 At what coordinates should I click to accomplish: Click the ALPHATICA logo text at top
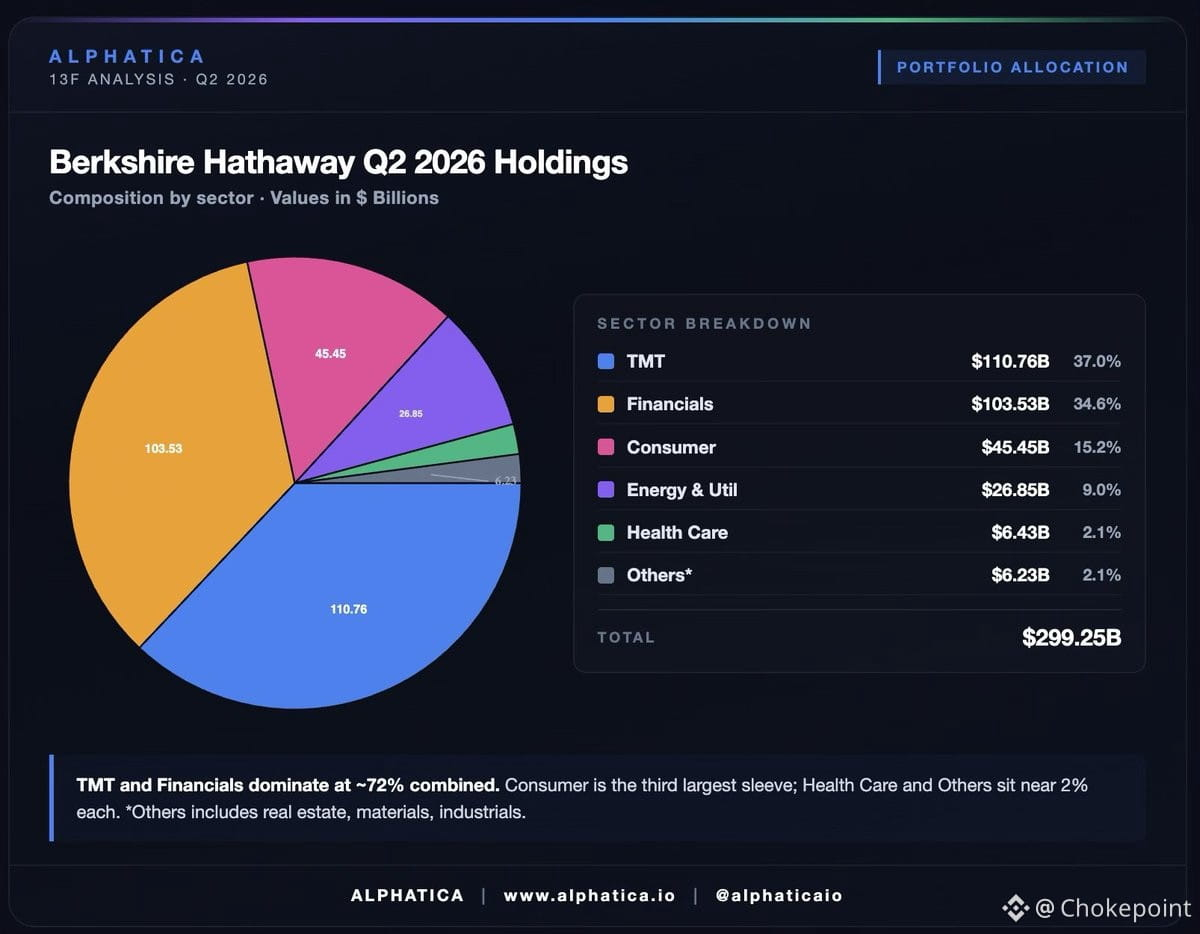(x=127, y=56)
